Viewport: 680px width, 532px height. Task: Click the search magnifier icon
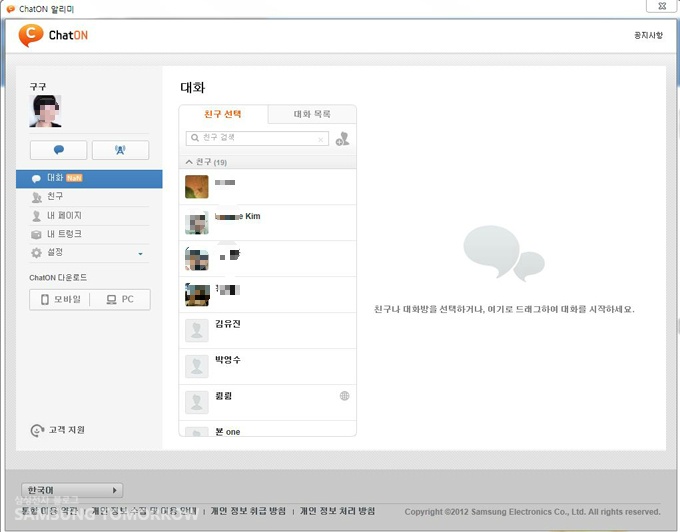pos(195,138)
